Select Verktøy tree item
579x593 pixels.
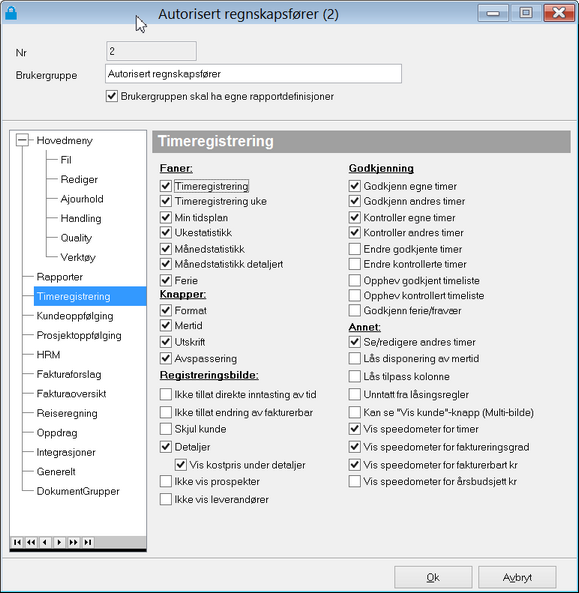(78, 257)
